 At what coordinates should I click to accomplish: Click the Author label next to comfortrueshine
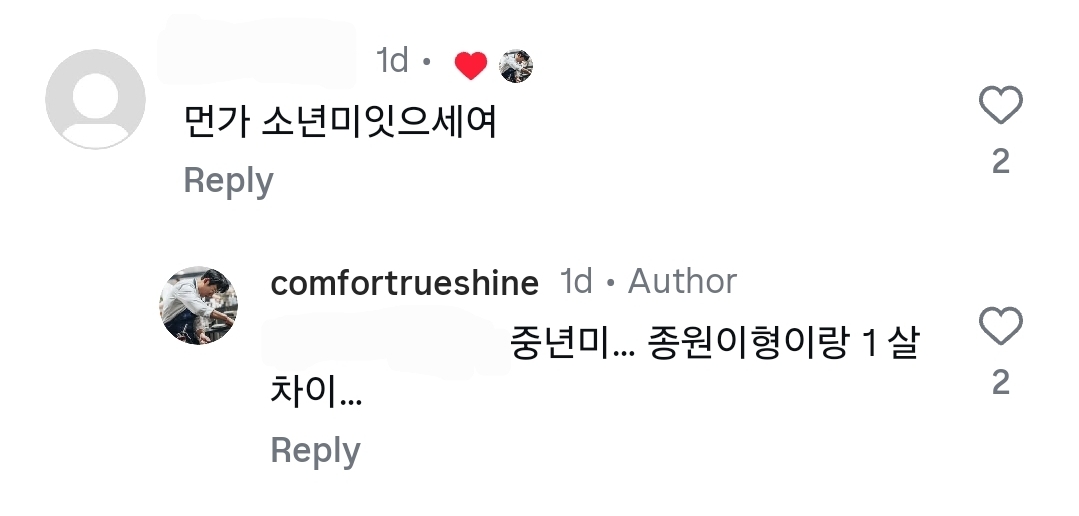[682, 282]
